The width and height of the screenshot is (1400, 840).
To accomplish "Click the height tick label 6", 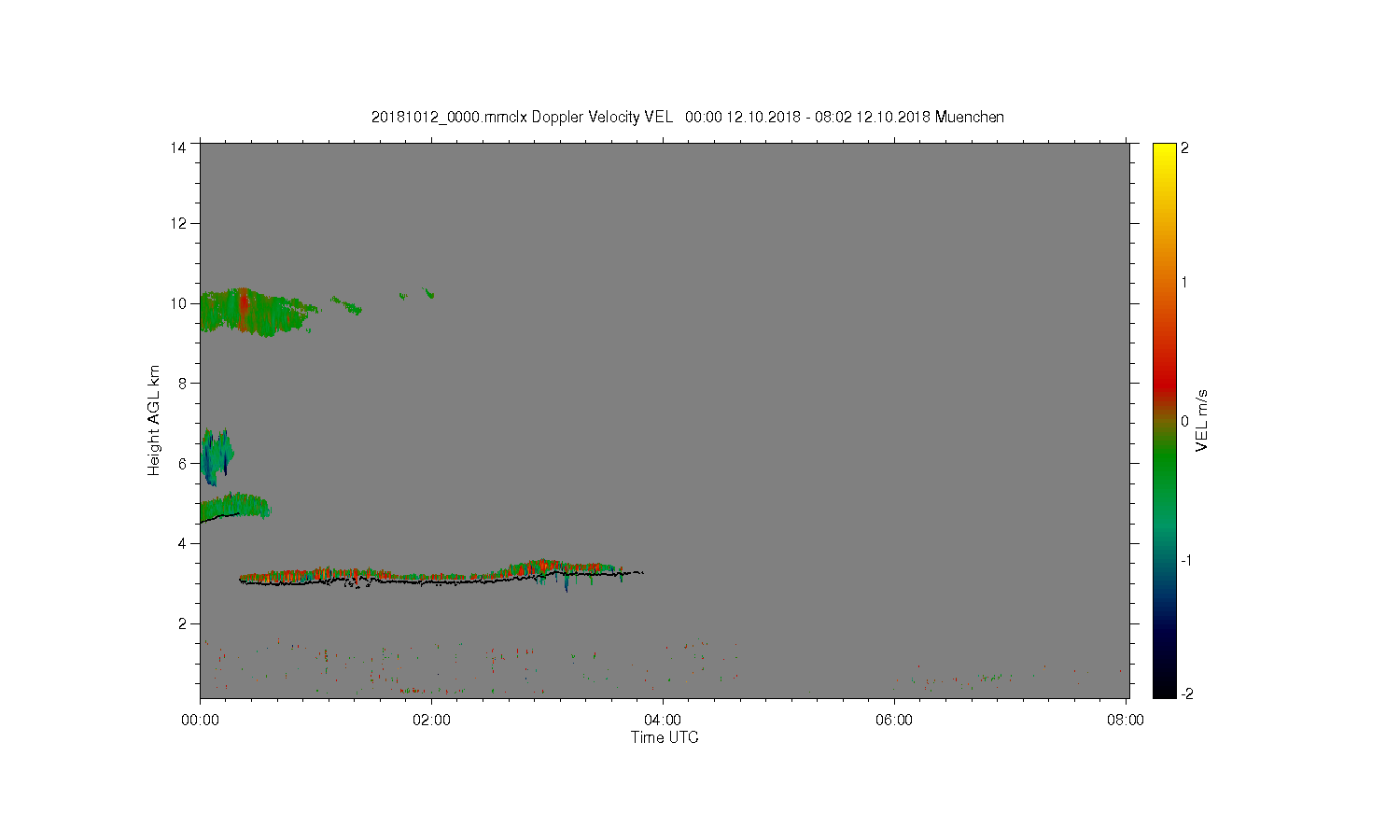I will [183, 463].
